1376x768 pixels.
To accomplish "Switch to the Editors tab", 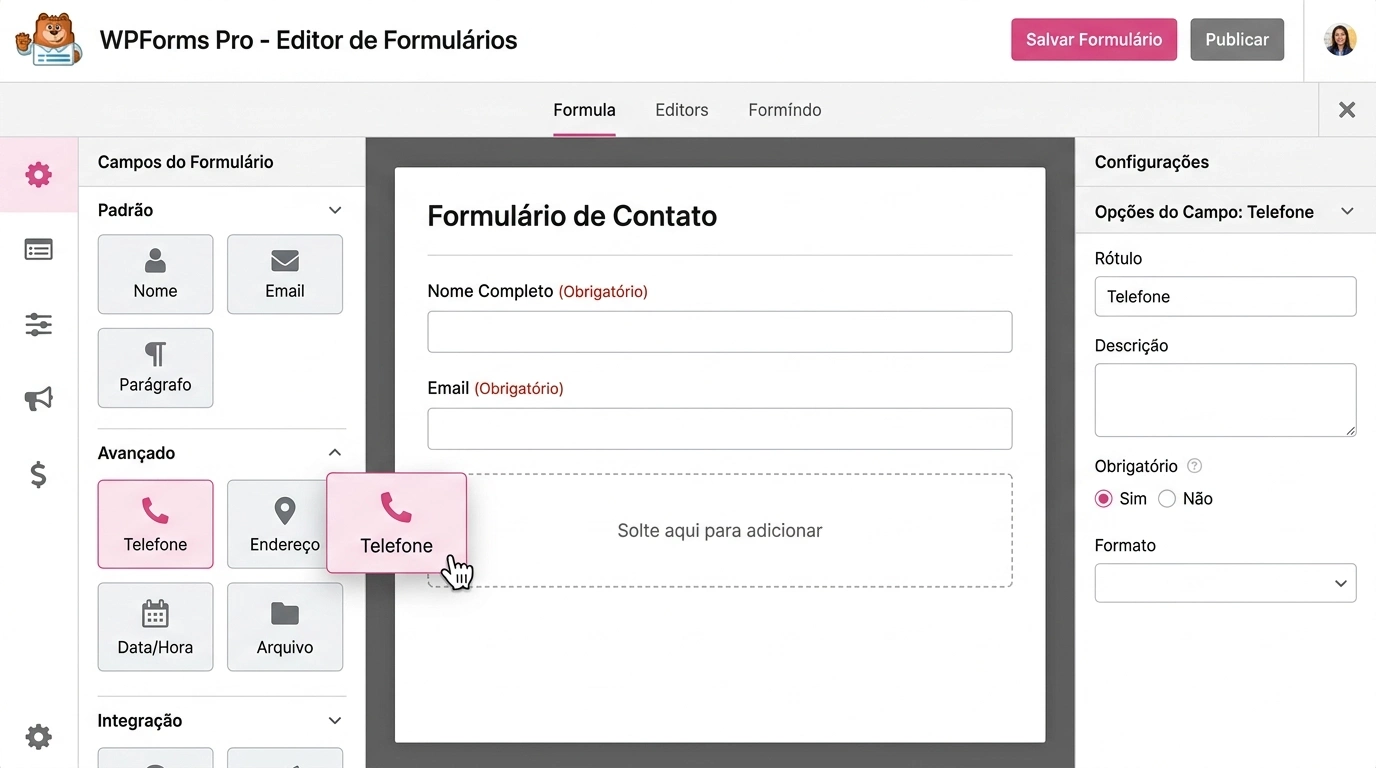I will pos(682,110).
